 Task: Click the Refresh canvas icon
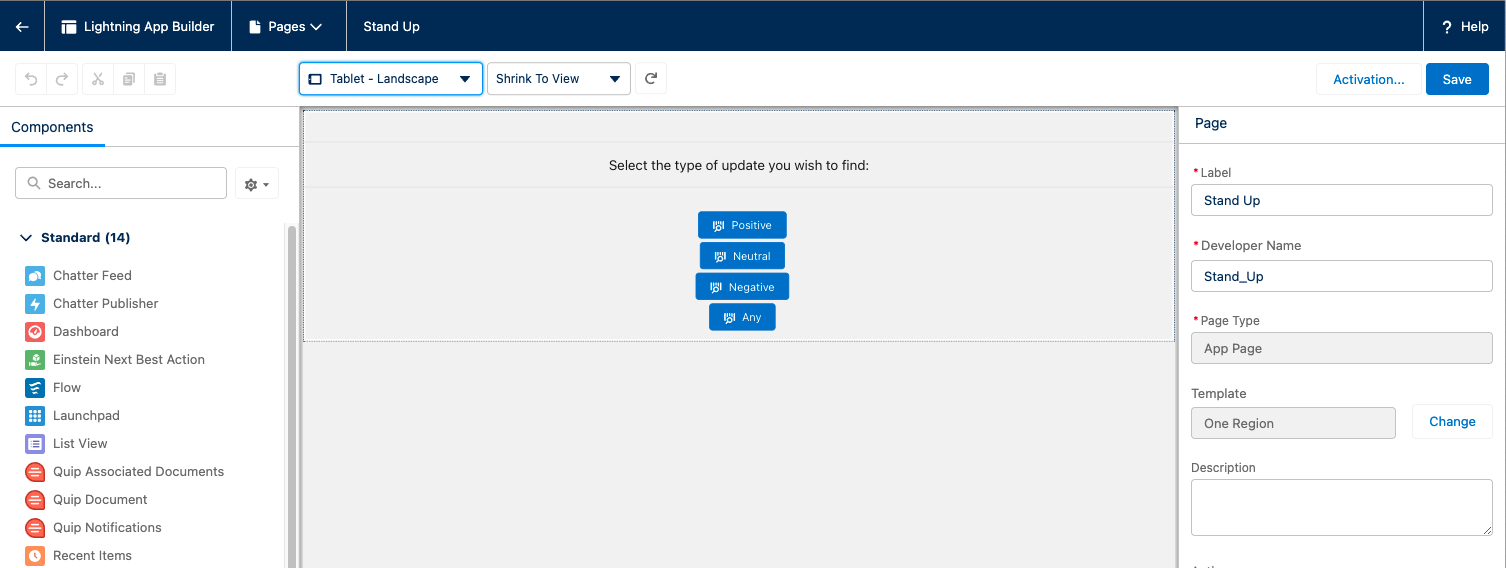651,79
